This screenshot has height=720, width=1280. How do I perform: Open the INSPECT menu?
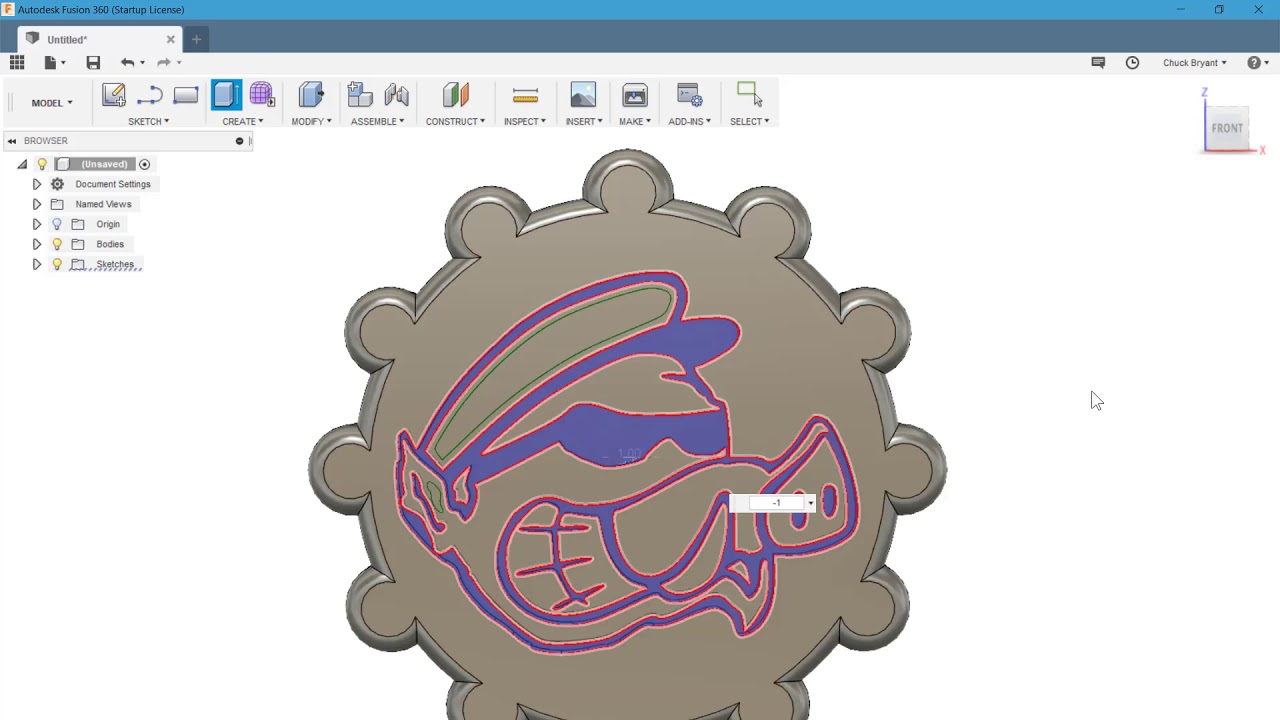(x=525, y=121)
